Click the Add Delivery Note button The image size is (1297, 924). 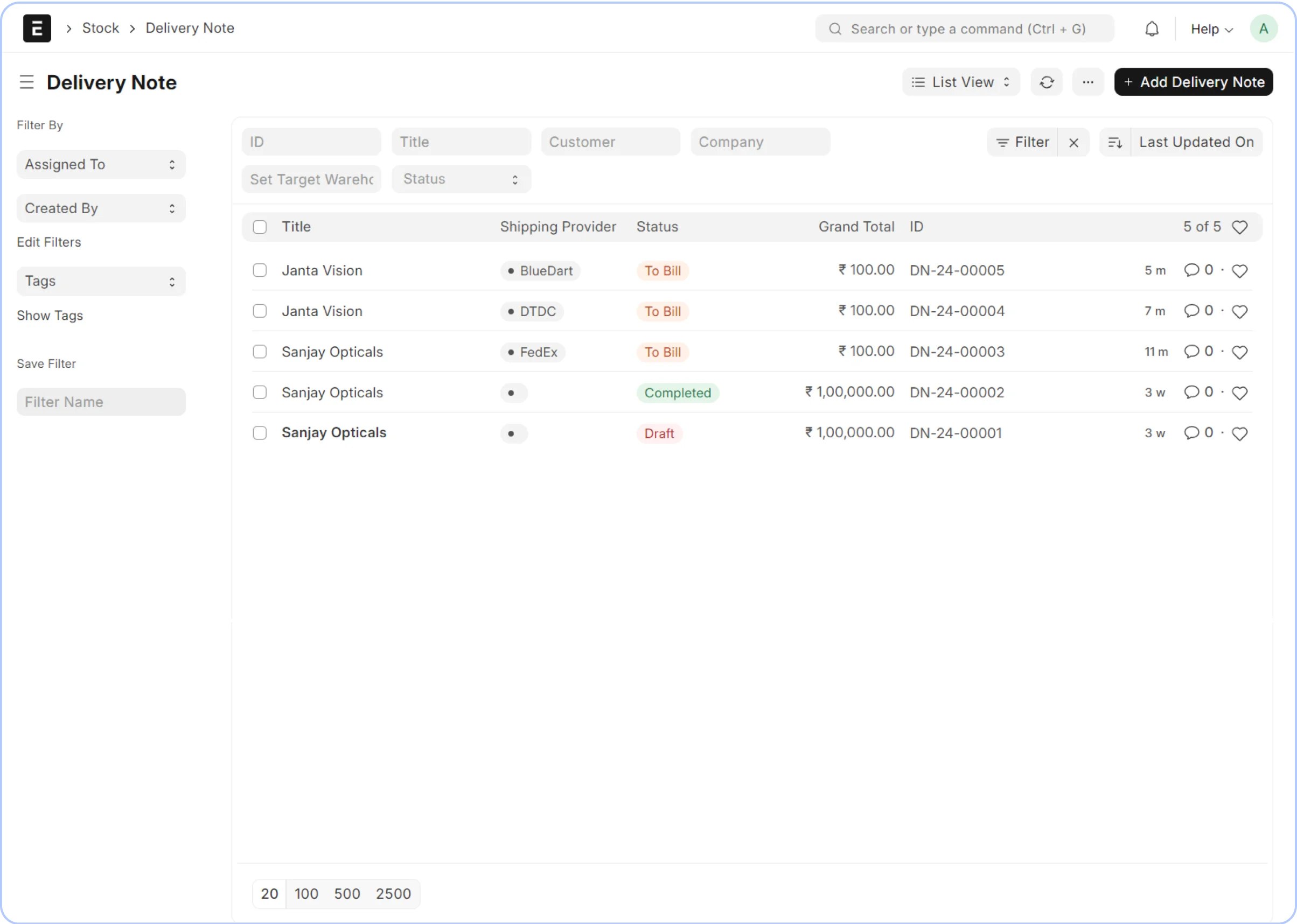pos(1193,82)
